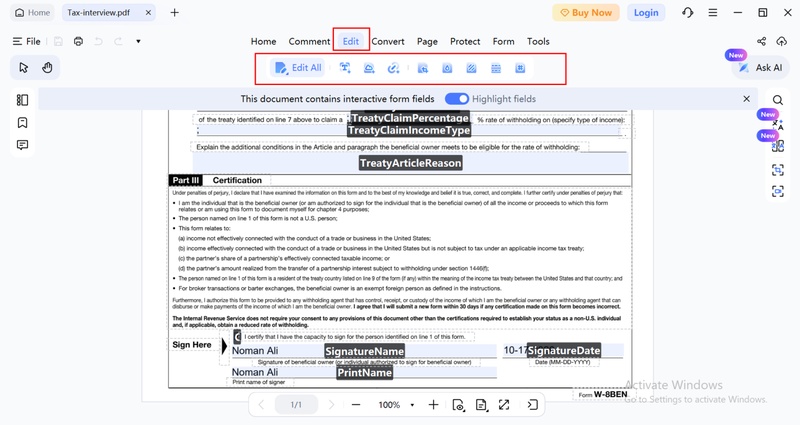Viewport: 800px width, 425px height.
Task: Open the search magnifier on right sidebar
Action: click(x=778, y=100)
